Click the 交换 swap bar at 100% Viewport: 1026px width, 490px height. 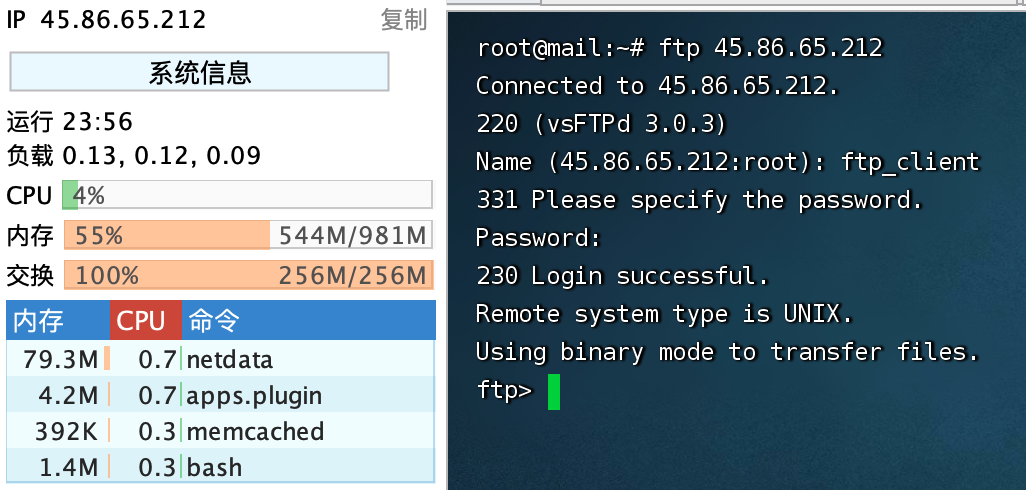(248, 275)
